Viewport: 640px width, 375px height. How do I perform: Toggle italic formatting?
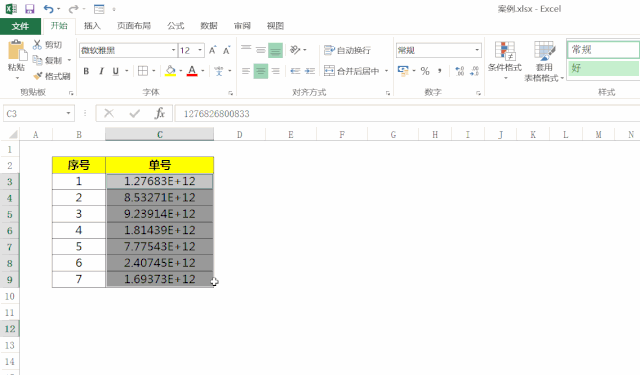(101, 71)
